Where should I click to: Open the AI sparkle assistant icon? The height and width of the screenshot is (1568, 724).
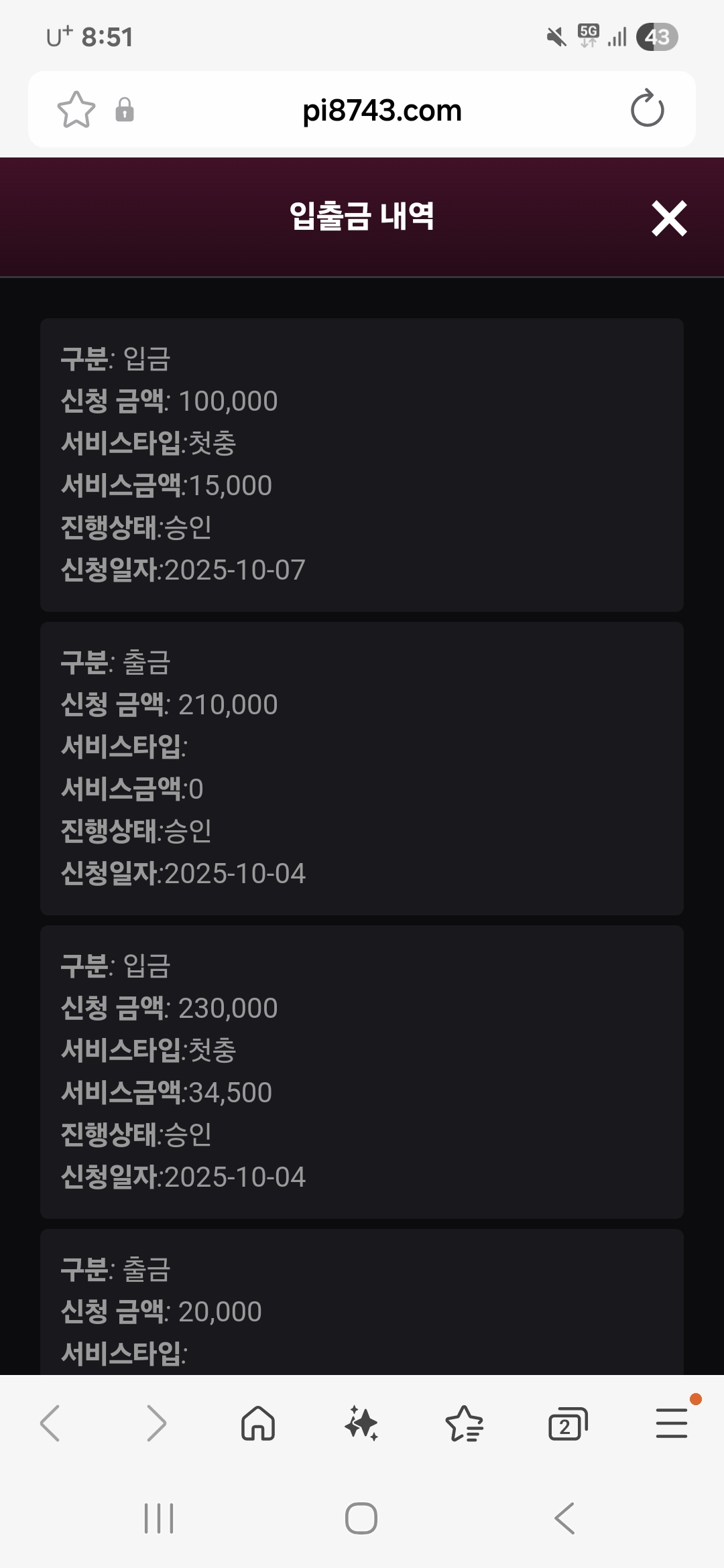click(361, 1423)
